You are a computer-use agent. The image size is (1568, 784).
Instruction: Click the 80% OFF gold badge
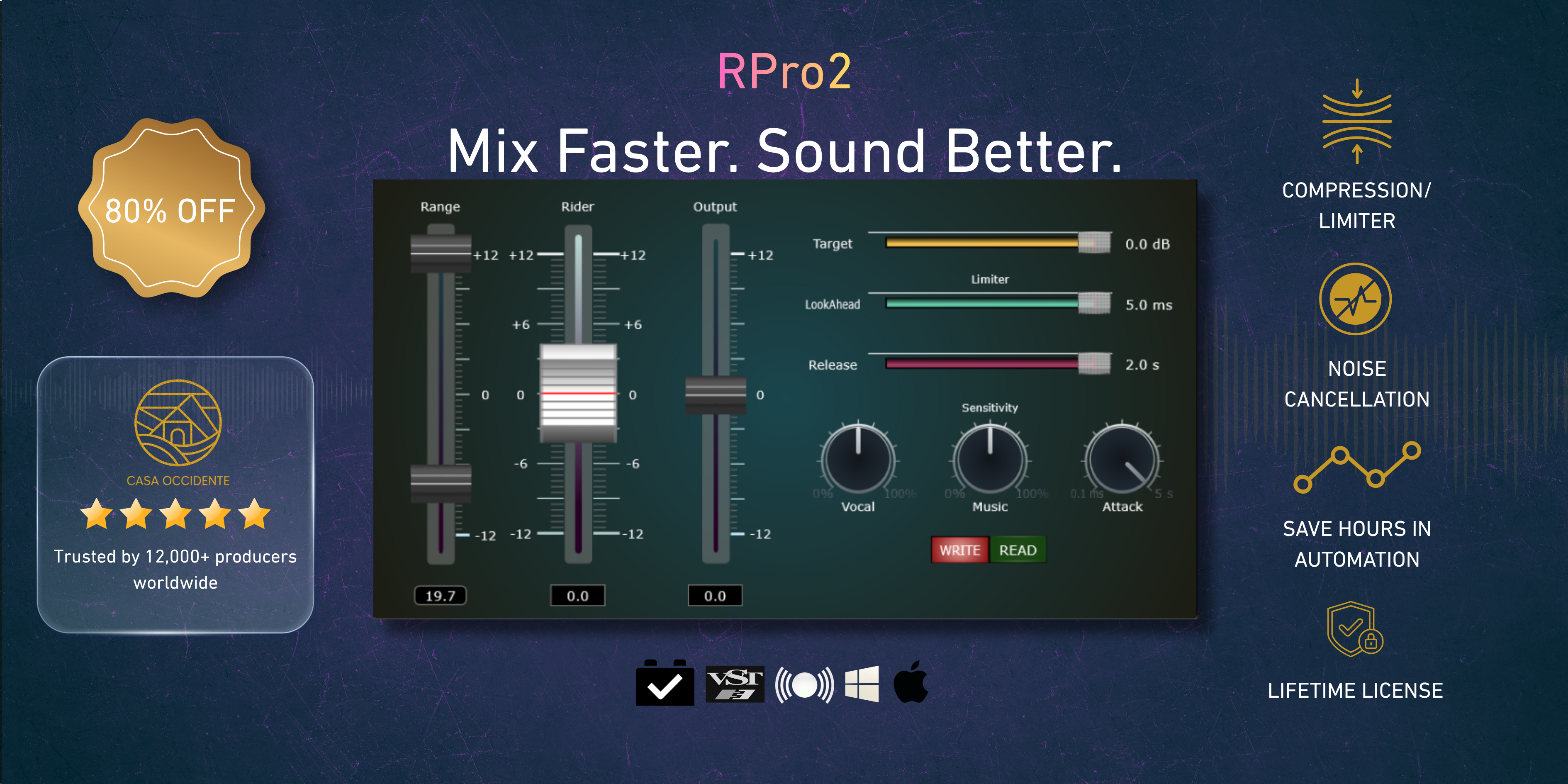click(171, 208)
